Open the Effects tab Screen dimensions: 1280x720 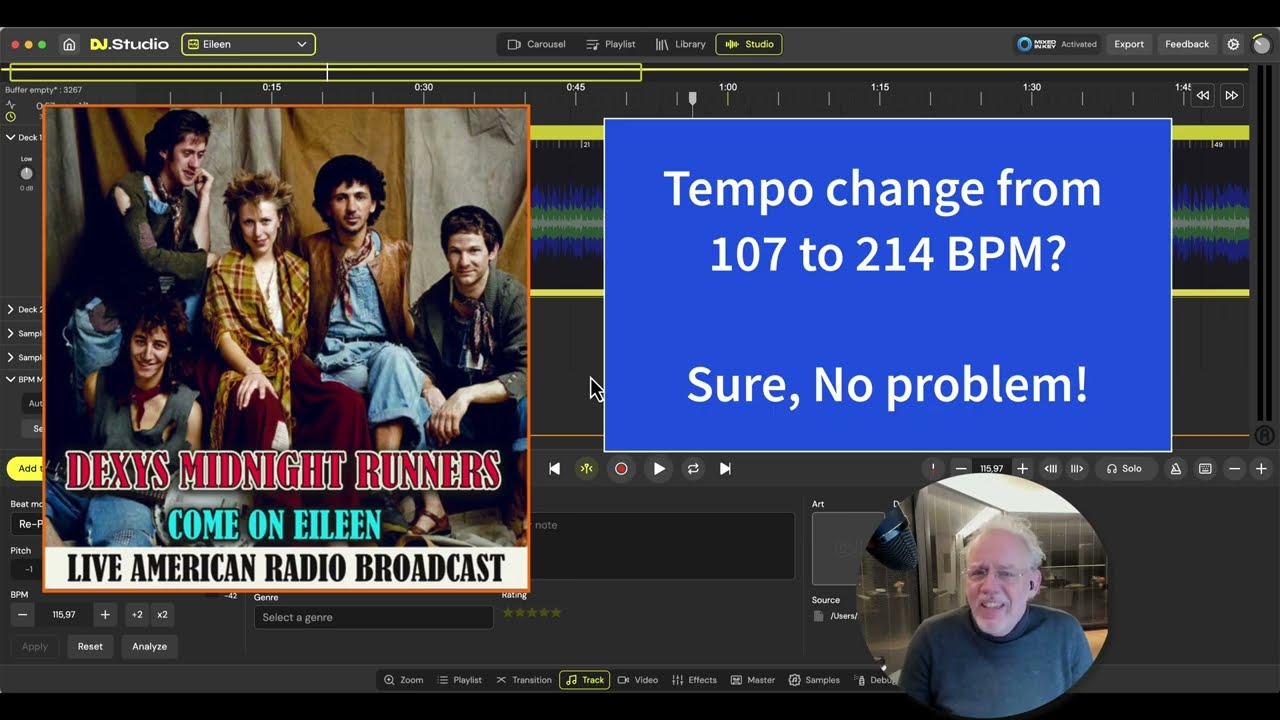(695, 680)
